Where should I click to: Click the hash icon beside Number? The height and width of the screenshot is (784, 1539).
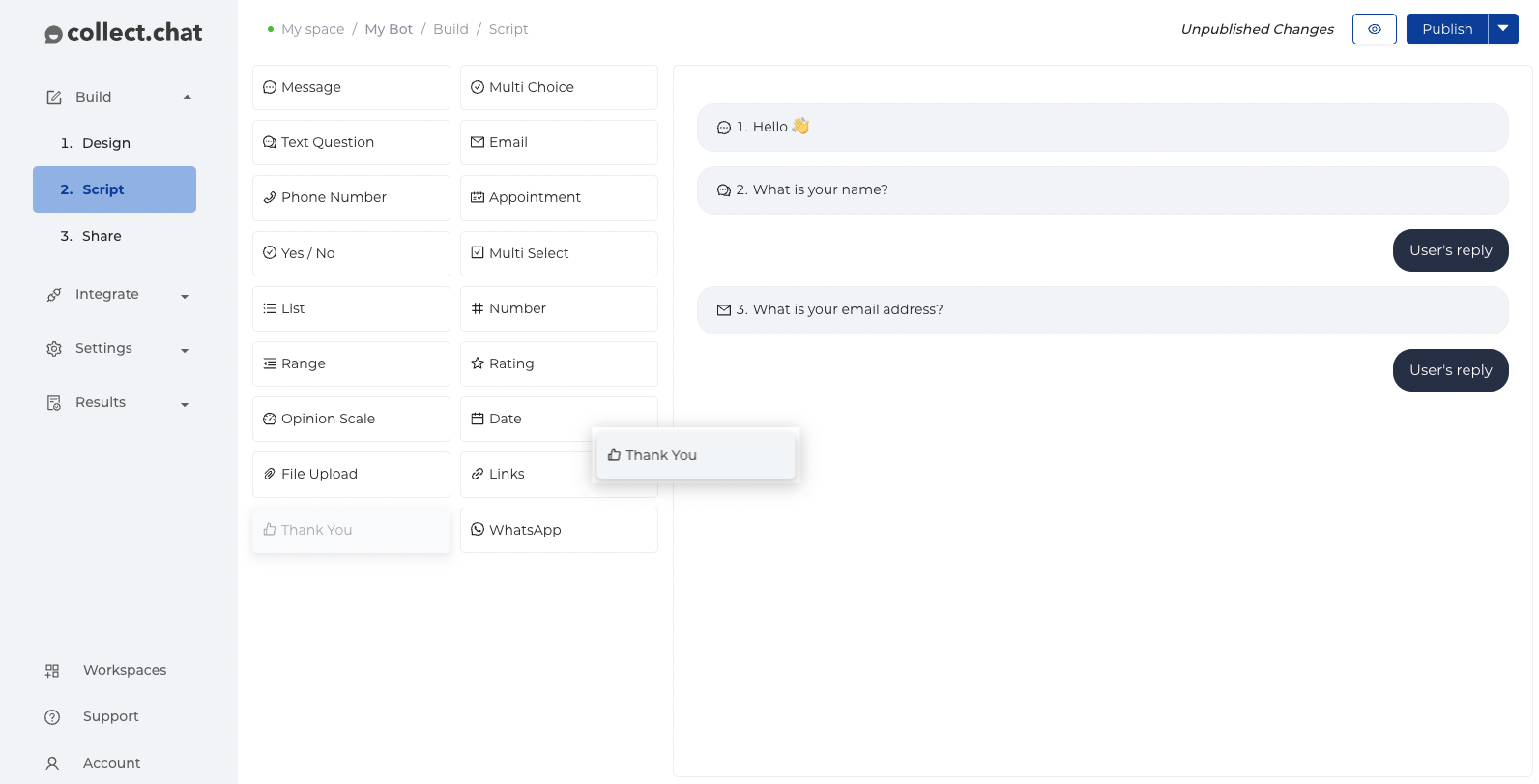click(x=478, y=308)
